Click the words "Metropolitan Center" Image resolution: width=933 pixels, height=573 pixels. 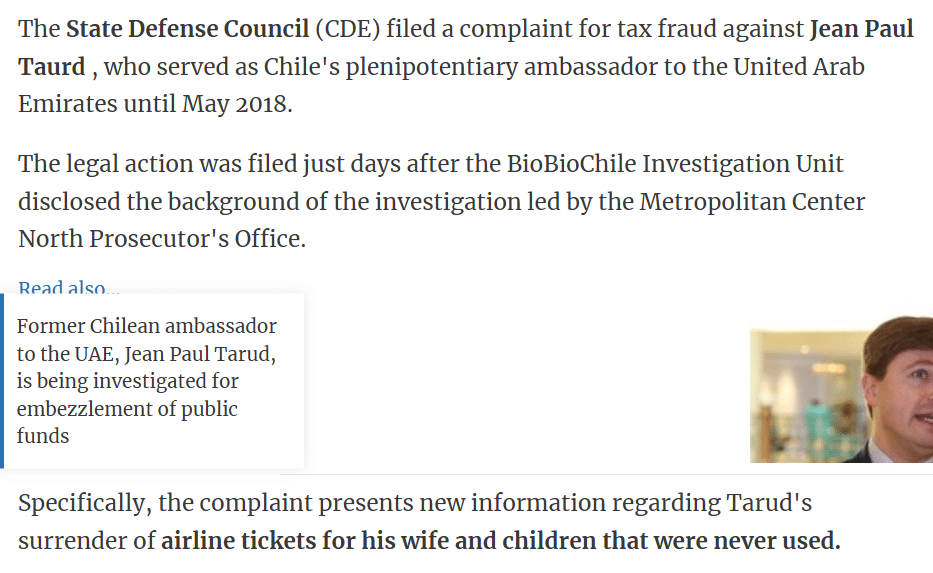752,202
